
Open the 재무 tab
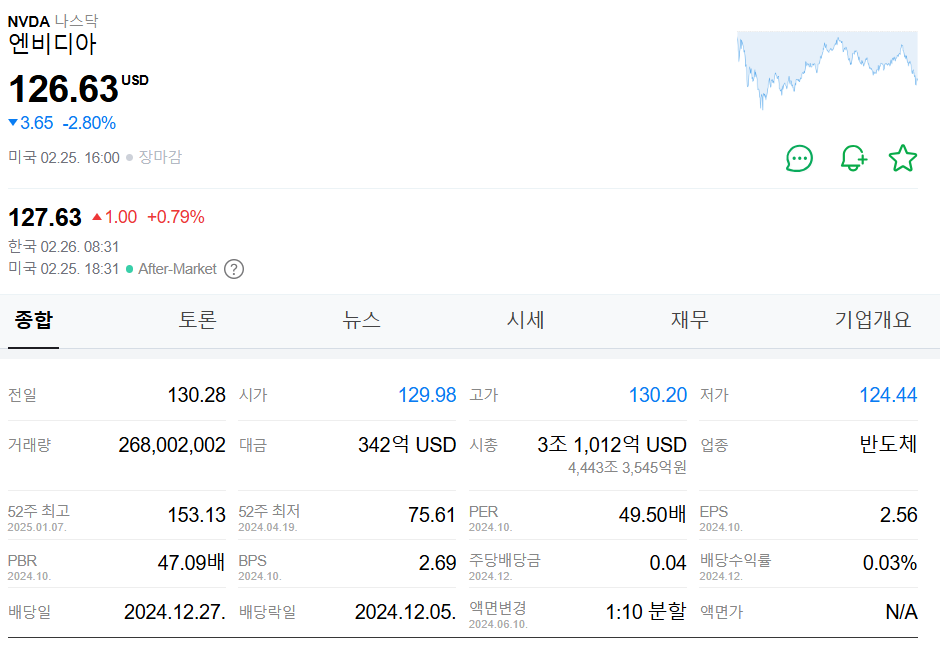(x=689, y=320)
